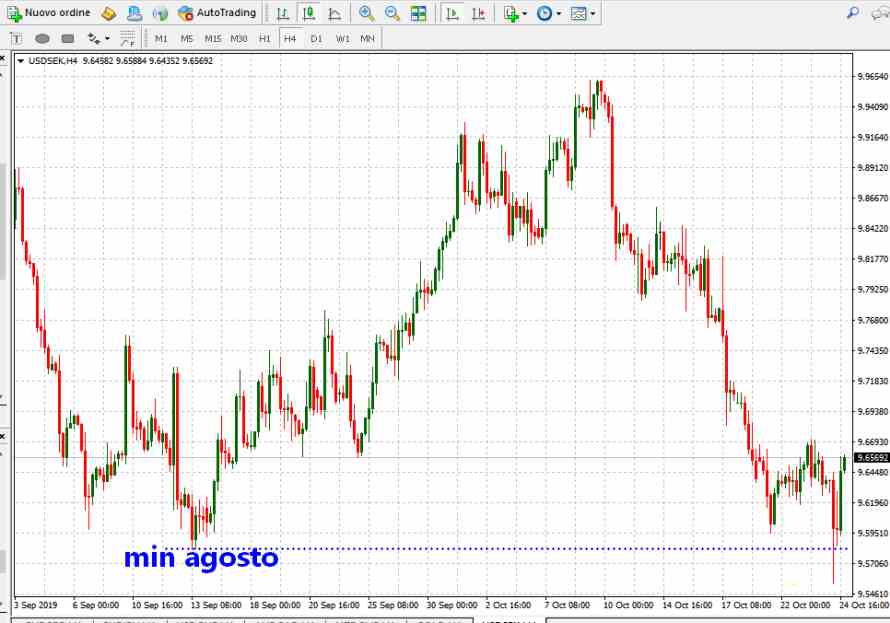
Task: Toggle the AutoTrading button
Action: 216,13
